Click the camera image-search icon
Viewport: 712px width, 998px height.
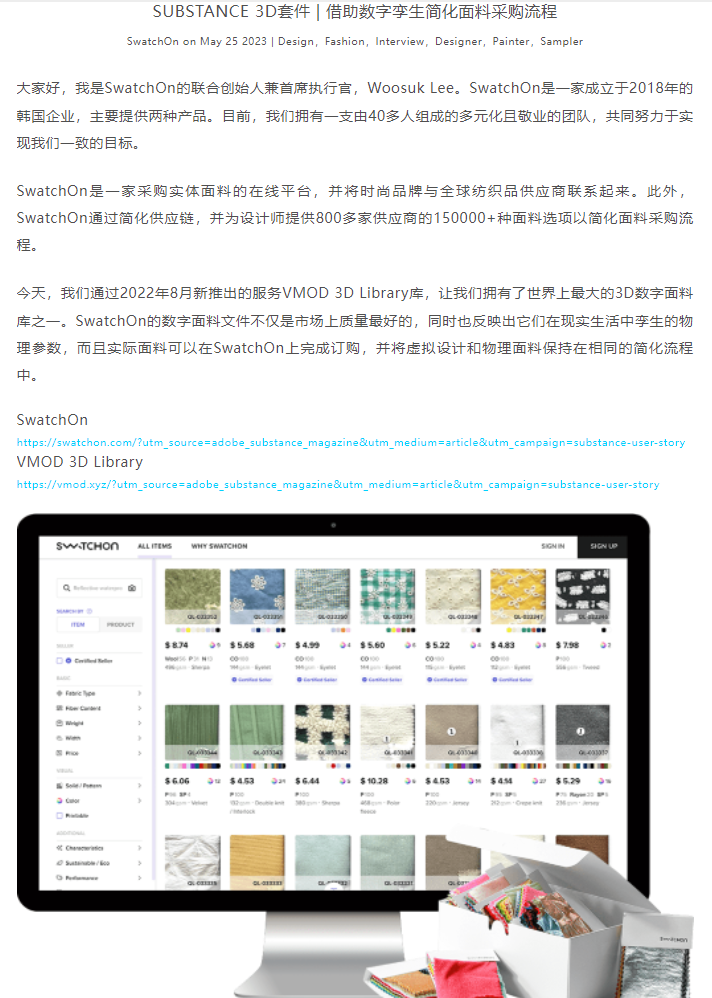pyautogui.click(x=132, y=588)
